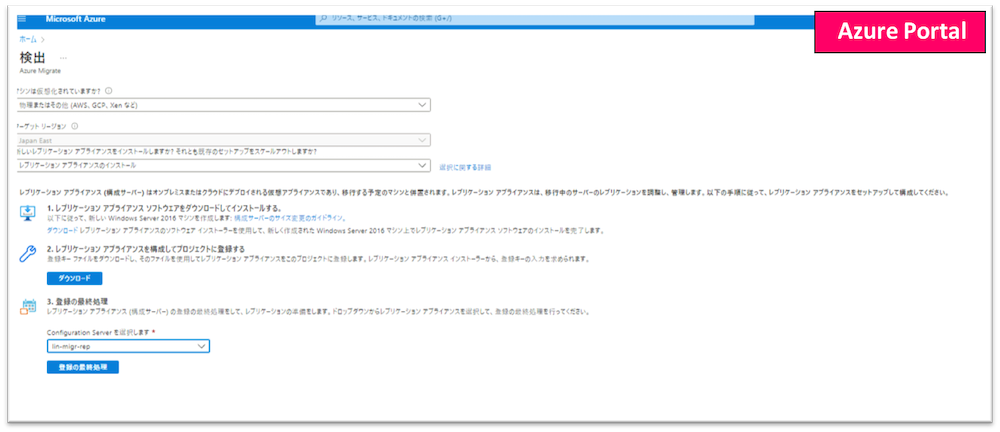Click the search magnifier icon in the top bar

(x=323, y=19)
